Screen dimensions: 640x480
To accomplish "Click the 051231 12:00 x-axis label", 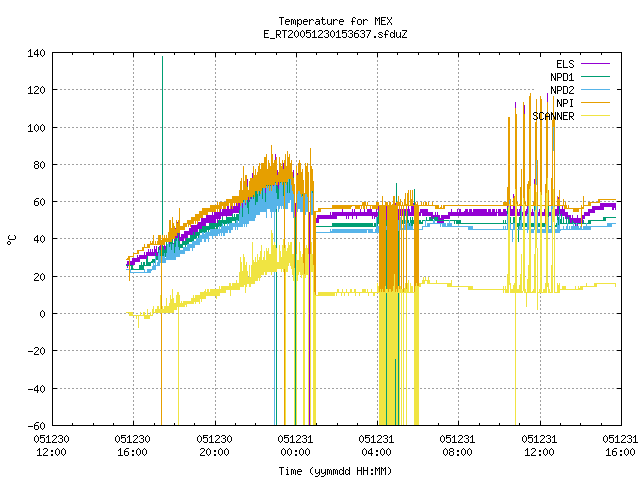I will tap(539, 446).
